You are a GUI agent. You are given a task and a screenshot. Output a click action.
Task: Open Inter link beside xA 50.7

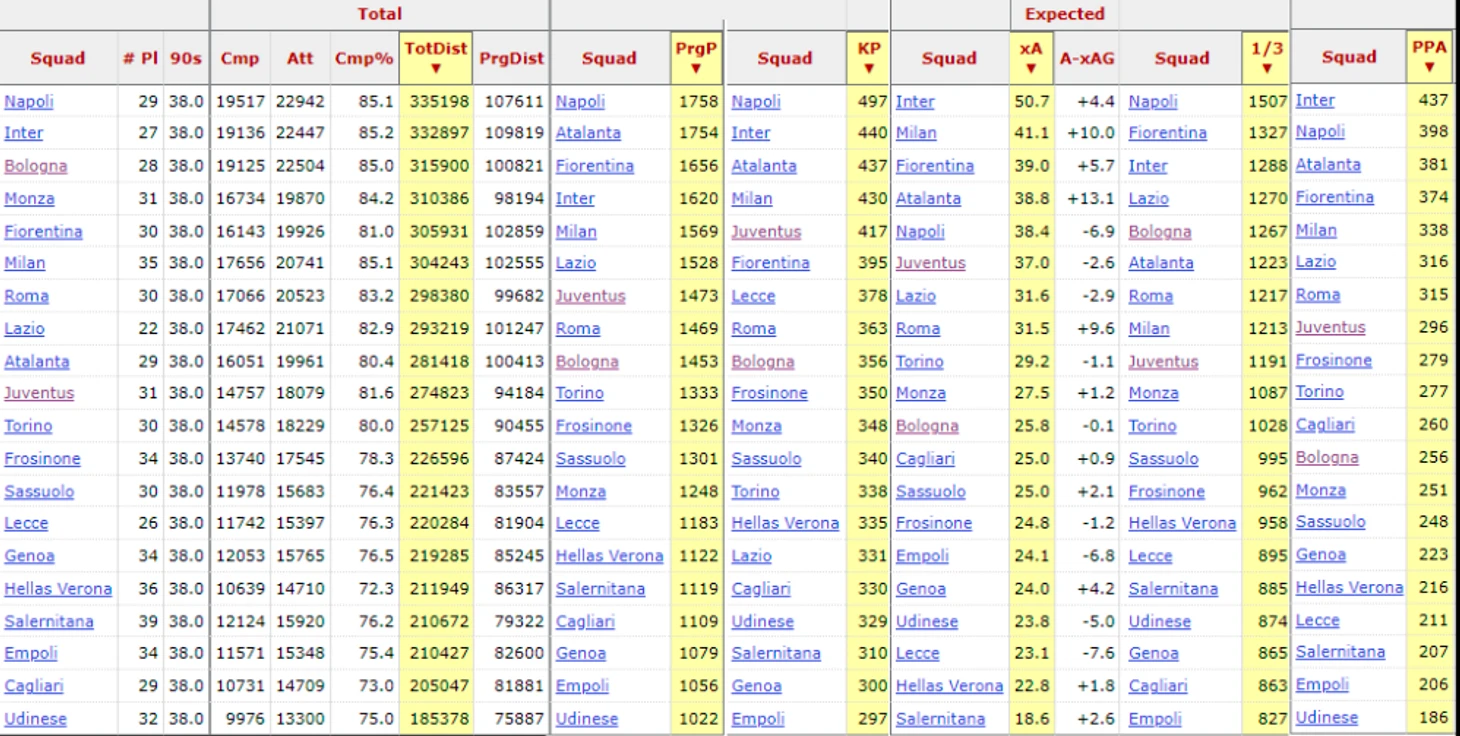coord(915,101)
